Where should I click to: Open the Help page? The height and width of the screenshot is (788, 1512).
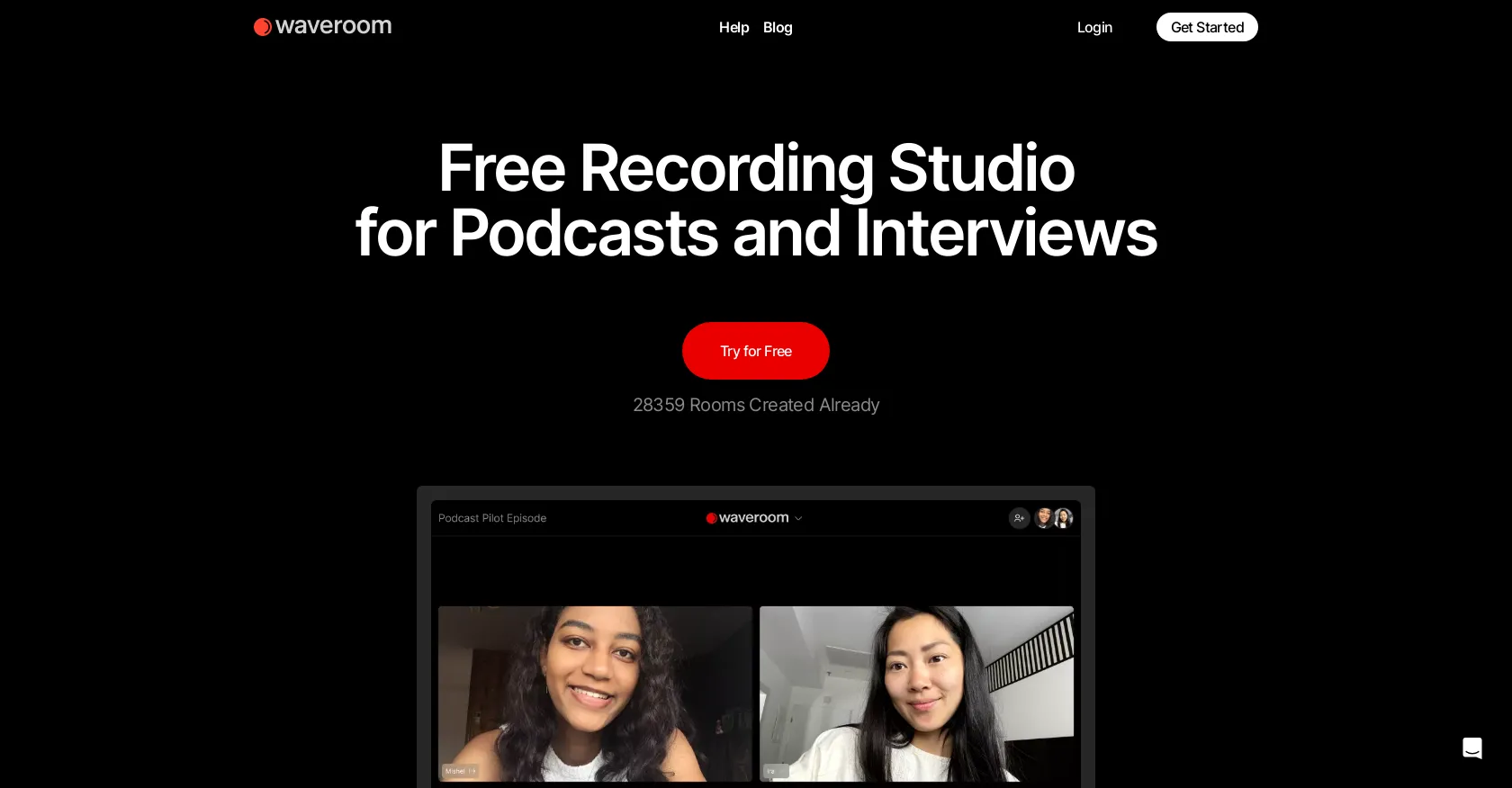coord(733,28)
